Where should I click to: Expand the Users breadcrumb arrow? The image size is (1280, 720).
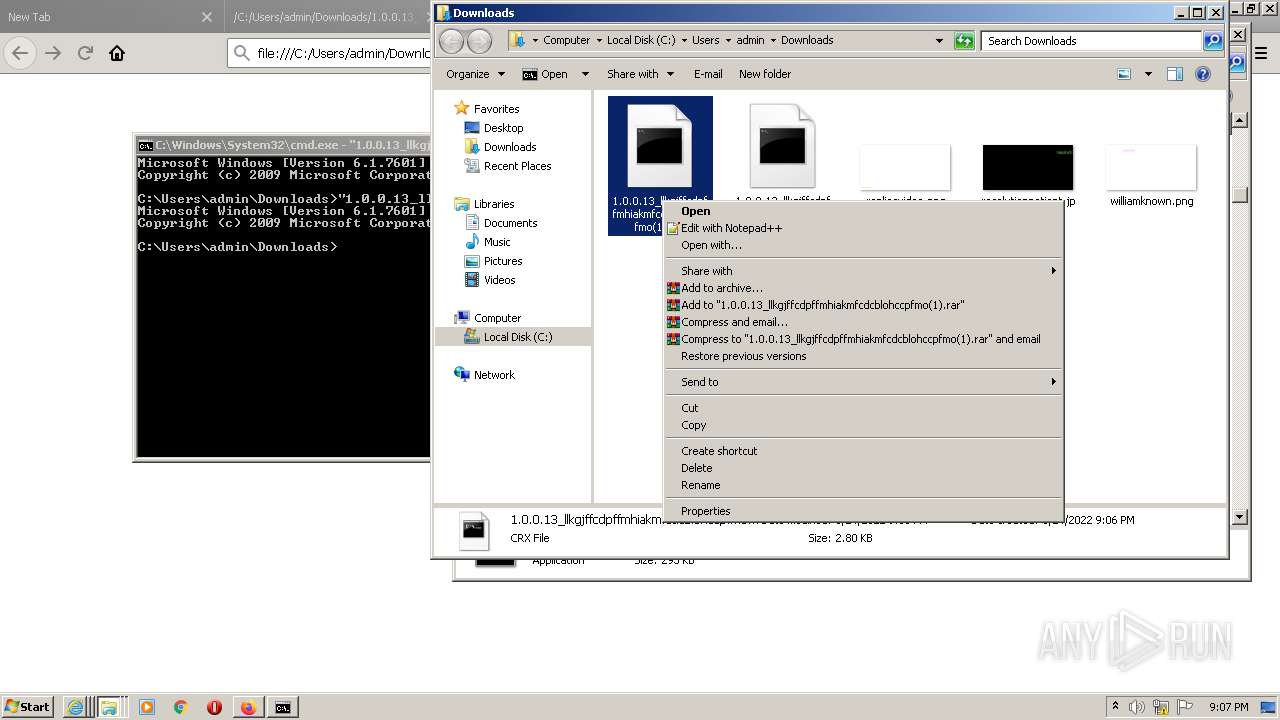pyautogui.click(x=727, y=41)
